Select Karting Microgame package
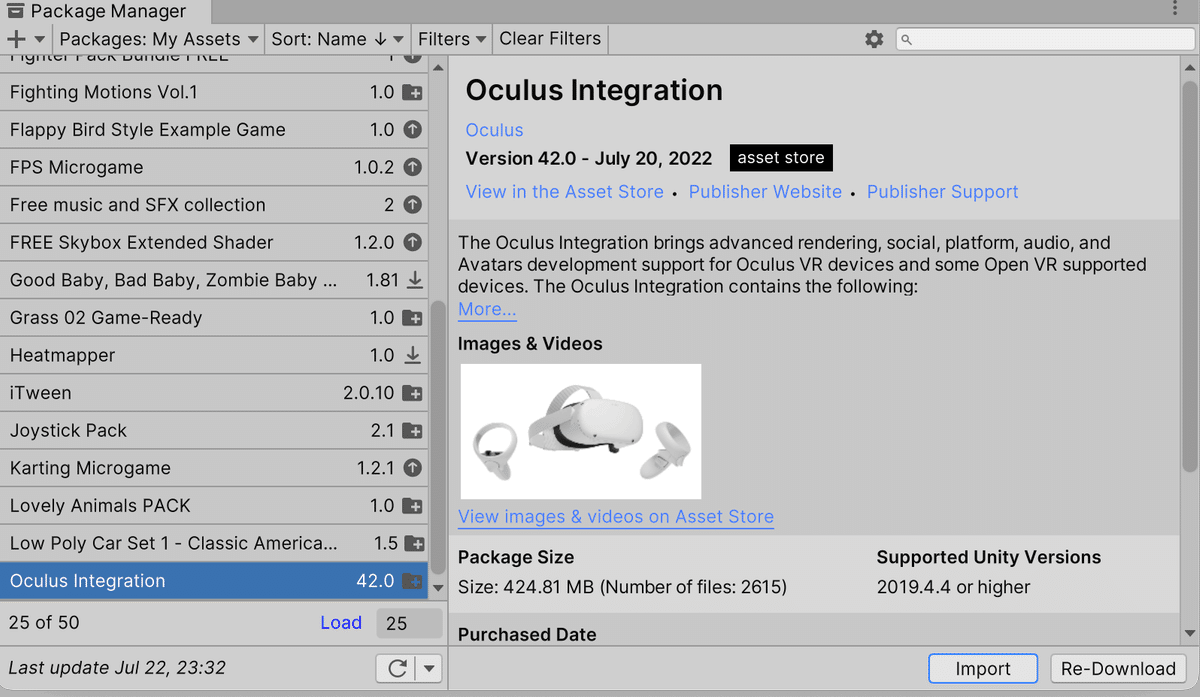Image resolution: width=1200 pixels, height=697 pixels. (x=214, y=468)
